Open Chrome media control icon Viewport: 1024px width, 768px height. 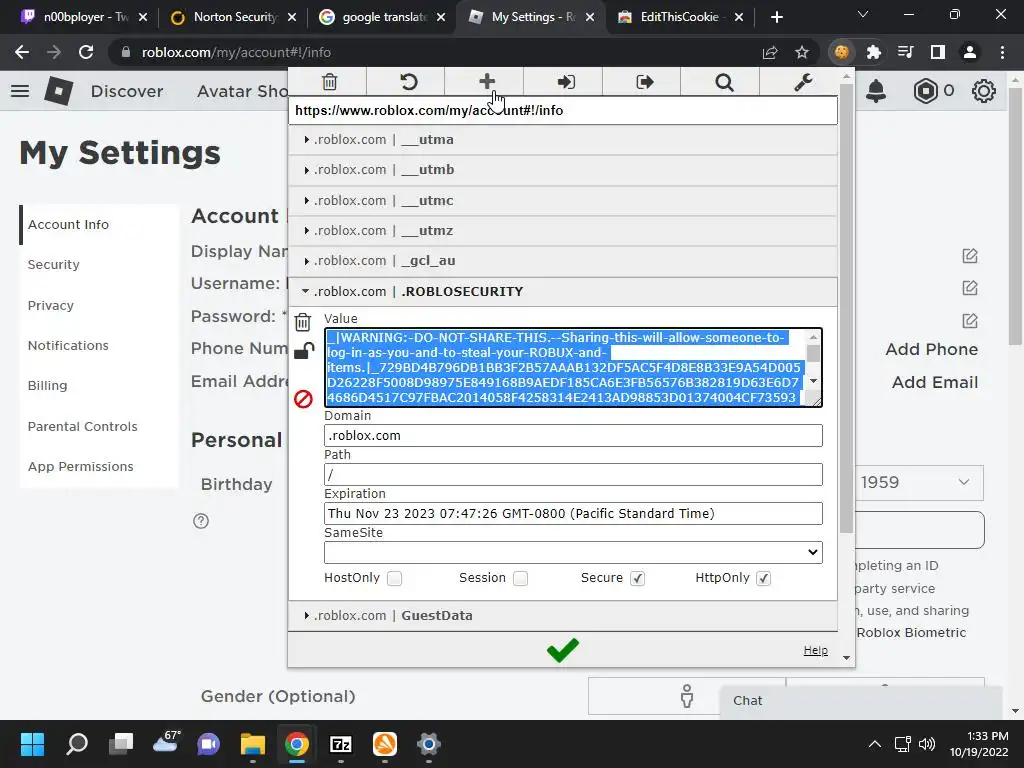[905, 52]
